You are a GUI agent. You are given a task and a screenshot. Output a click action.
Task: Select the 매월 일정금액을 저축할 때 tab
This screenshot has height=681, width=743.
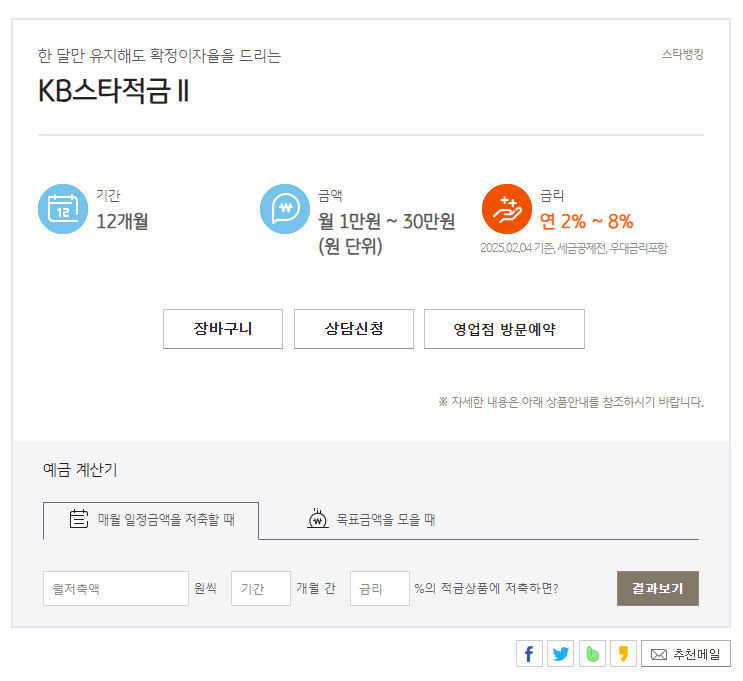point(151,520)
